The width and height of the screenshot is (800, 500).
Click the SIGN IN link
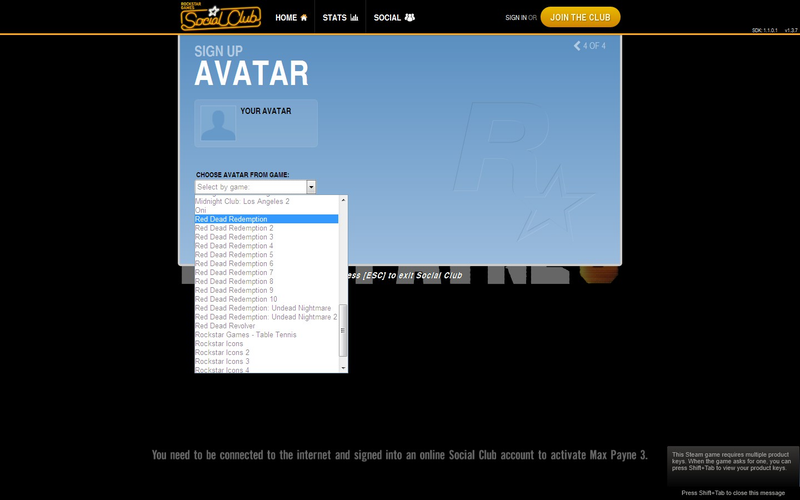(x=516, y=17)
